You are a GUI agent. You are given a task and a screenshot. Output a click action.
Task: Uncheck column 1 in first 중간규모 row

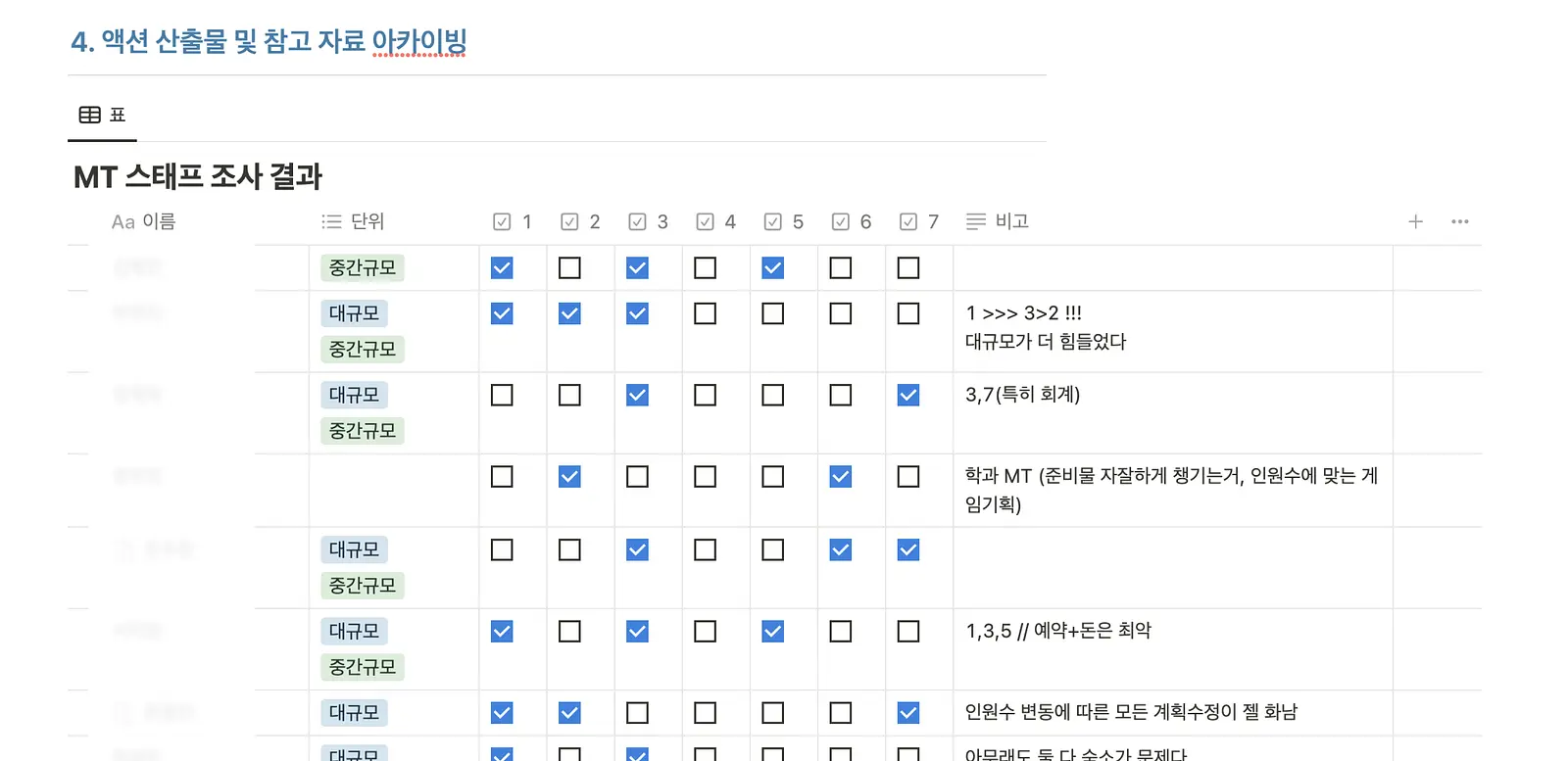tap(502, 267)
